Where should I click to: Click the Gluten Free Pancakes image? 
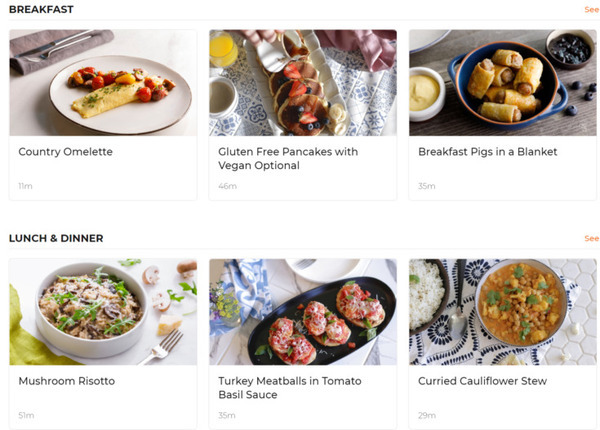[x=302, y=82]
